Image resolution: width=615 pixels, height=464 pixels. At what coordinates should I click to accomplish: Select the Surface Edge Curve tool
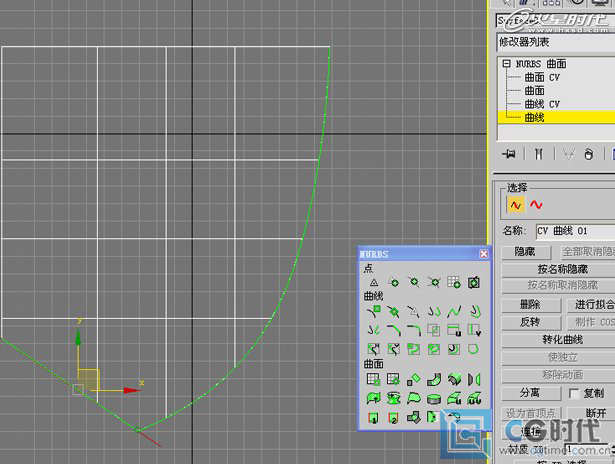[474, 349]
